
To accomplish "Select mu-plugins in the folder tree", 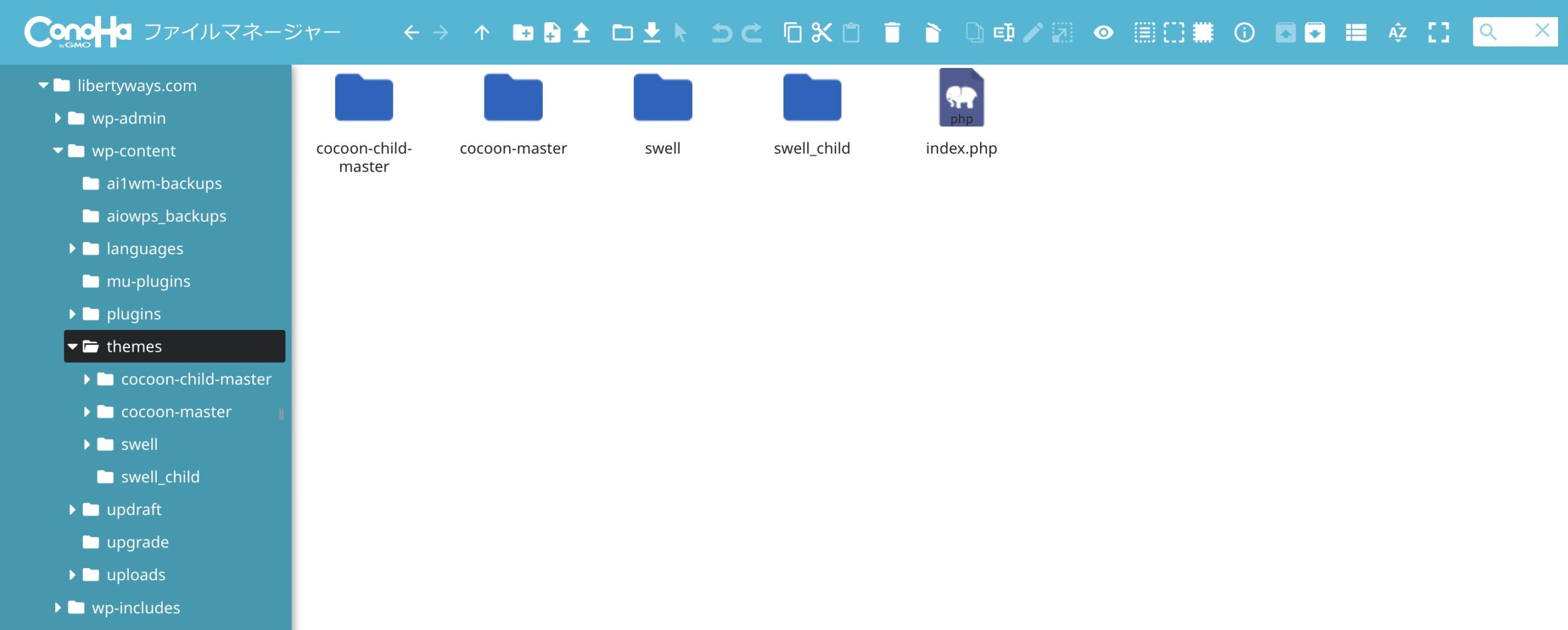I will click(148, 281).
